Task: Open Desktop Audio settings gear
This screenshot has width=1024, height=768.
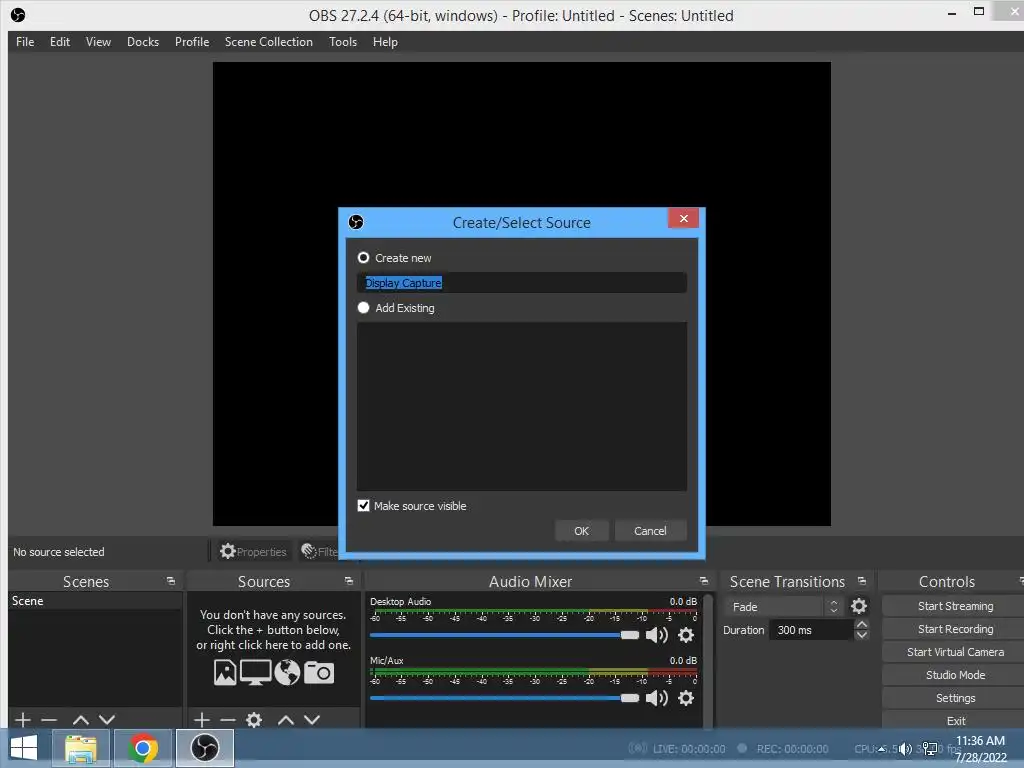Action: [686, 635]
